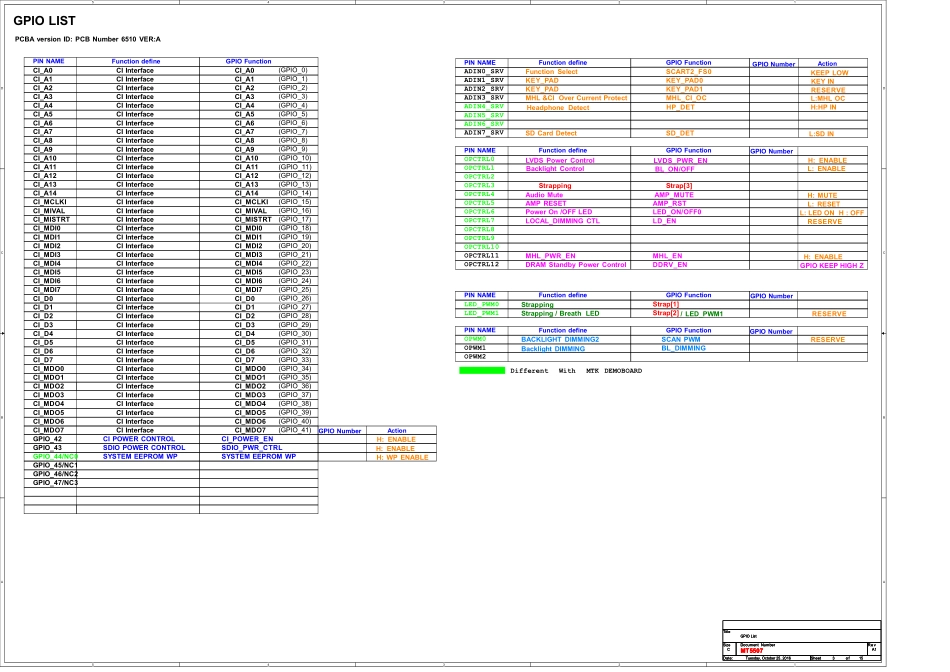Click the BACKLIGHT DIMMING2 function entry
Image resolution: width=950 pixels, height=672 pixels.
(x=560, y=340)
